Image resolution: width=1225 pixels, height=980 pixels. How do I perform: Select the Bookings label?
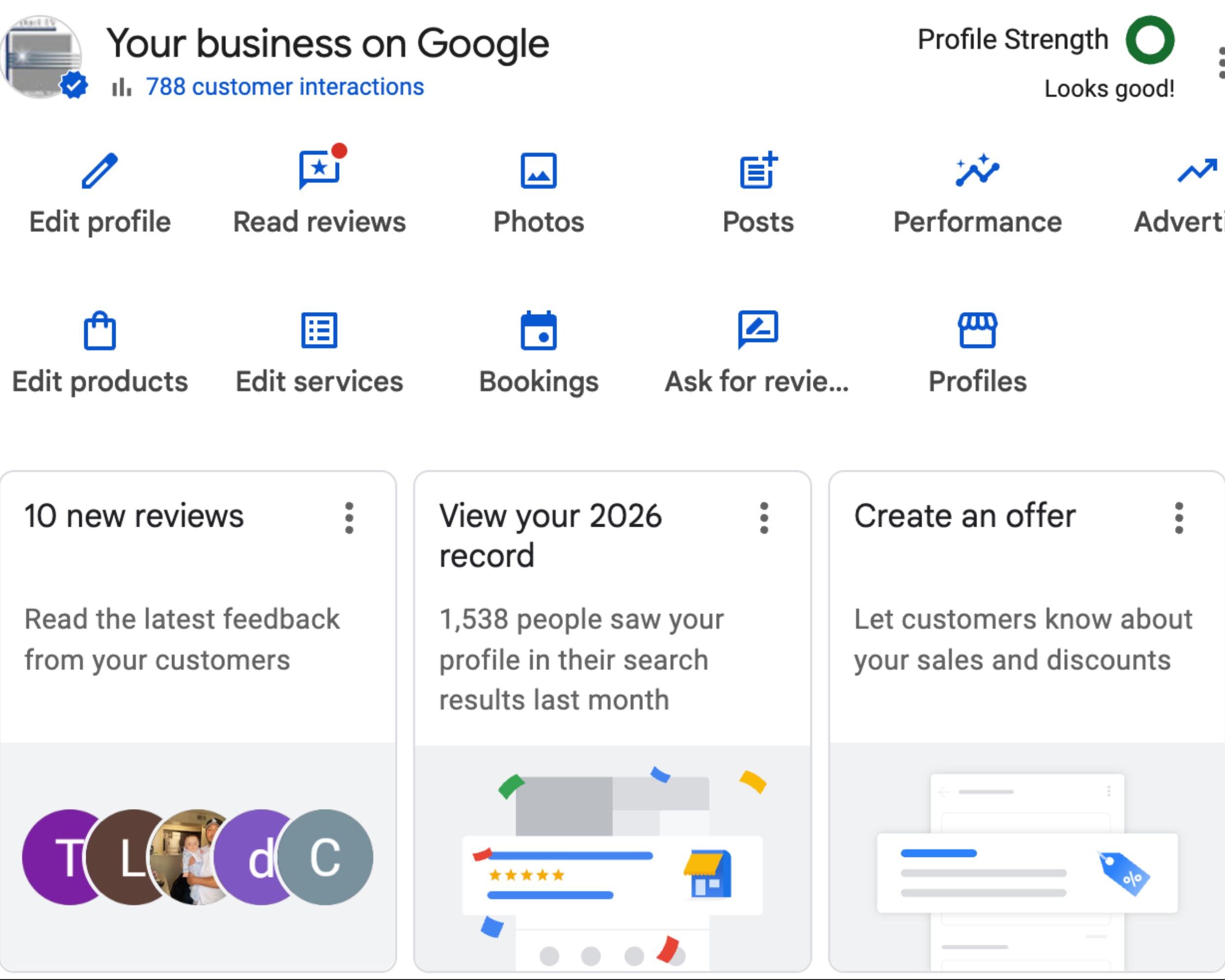point(539,382)
